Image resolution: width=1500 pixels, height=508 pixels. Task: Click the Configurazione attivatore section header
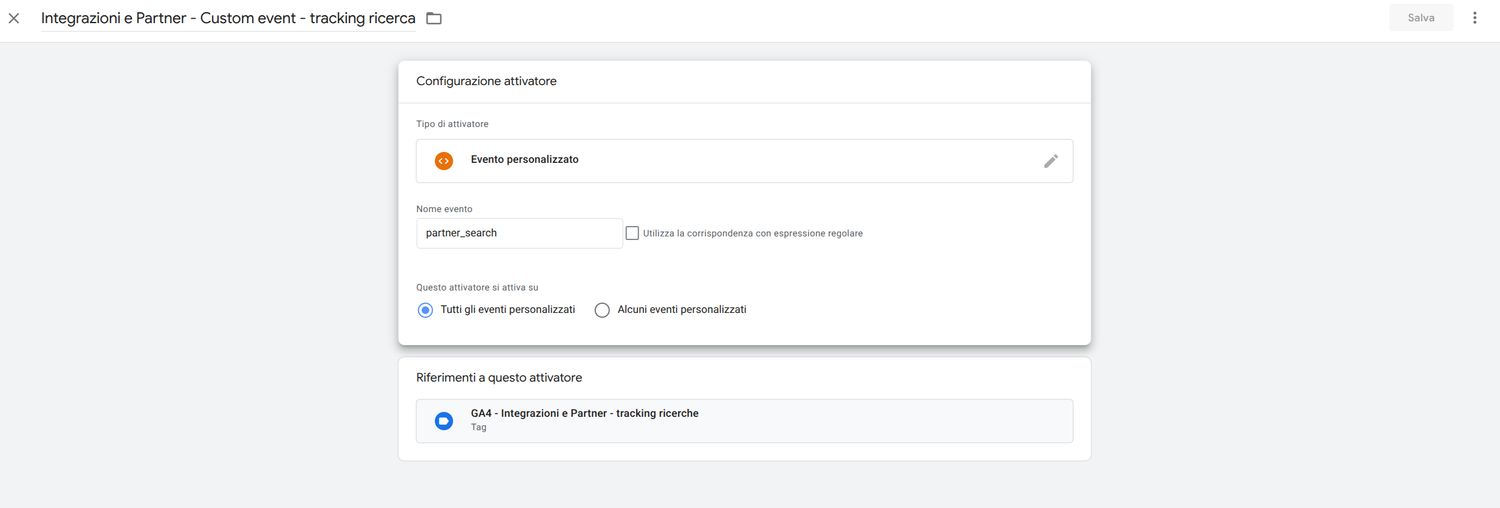coord(486,81)
